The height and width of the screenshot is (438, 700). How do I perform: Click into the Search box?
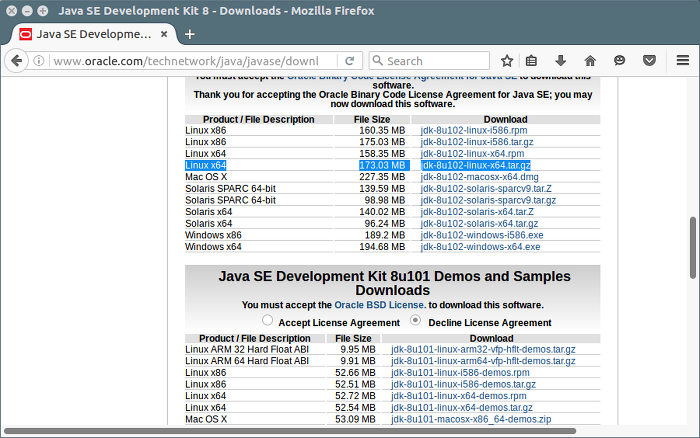point(429,61)
